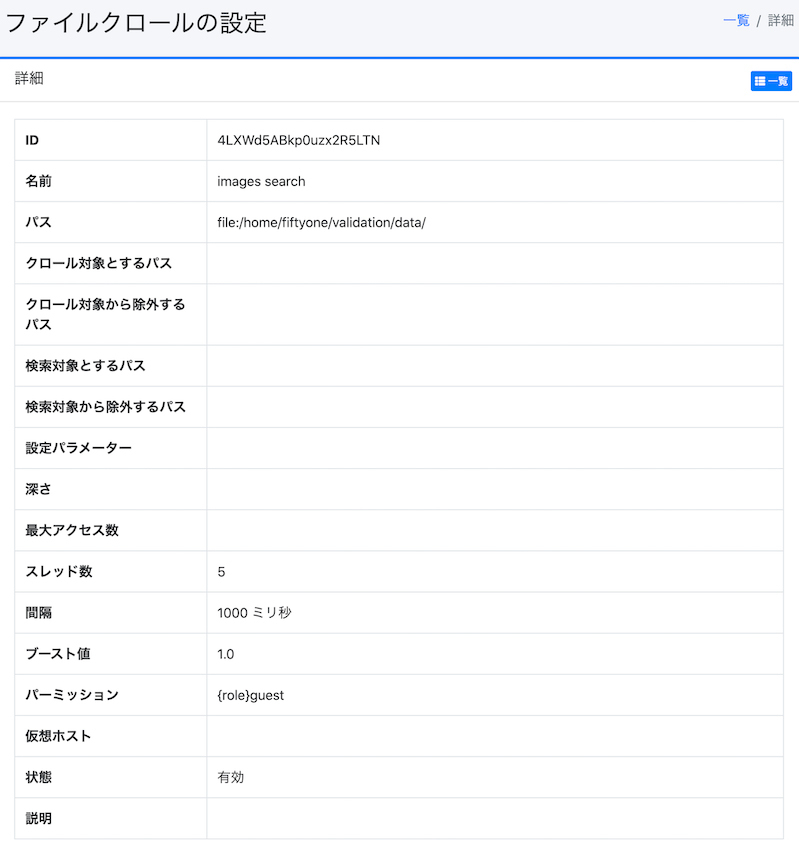Image resolution: width=799 pixels, height=849 pixels.
Task: Click the 詳細 card header title
Action: click(29, 79)
